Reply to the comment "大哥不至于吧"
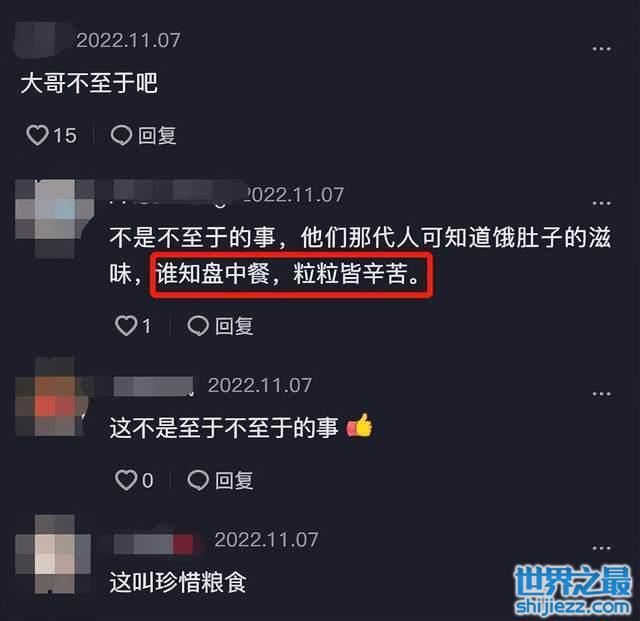The image size is (640, 621). point(143,135)
